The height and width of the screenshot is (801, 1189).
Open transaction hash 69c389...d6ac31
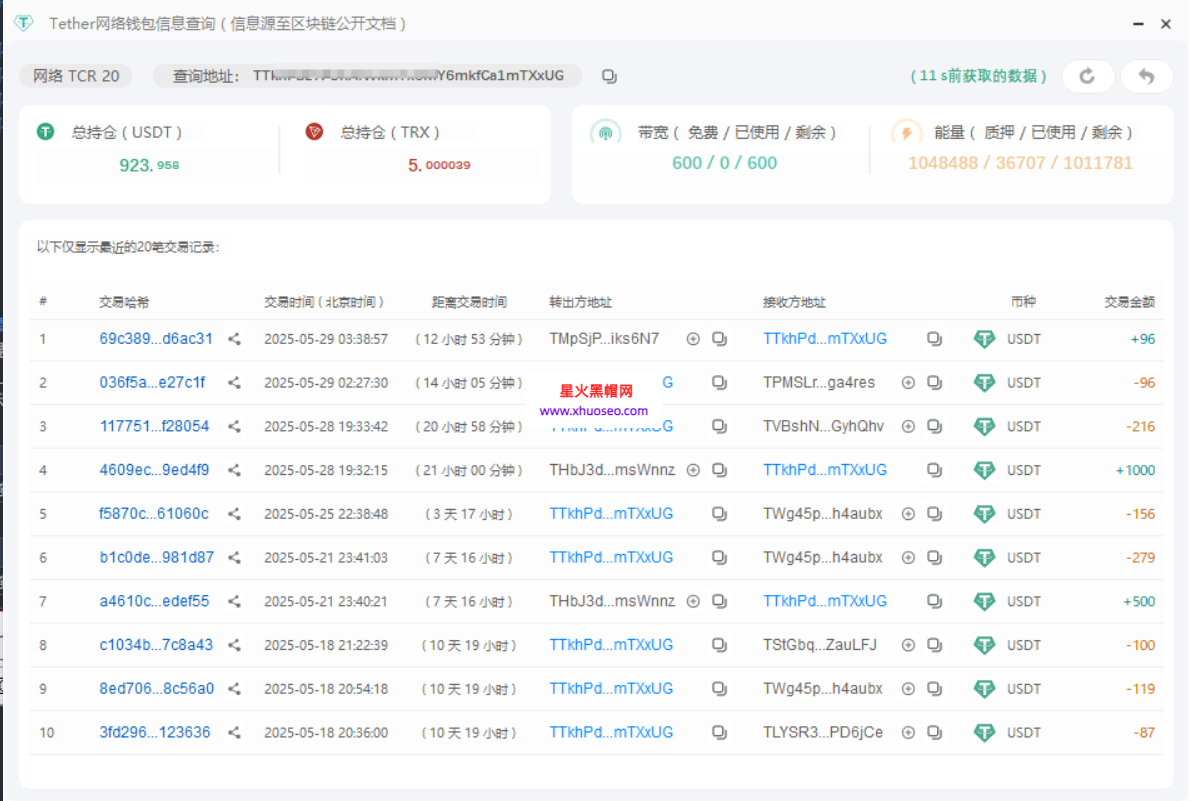pyautogui.click(x=156, y=339)
